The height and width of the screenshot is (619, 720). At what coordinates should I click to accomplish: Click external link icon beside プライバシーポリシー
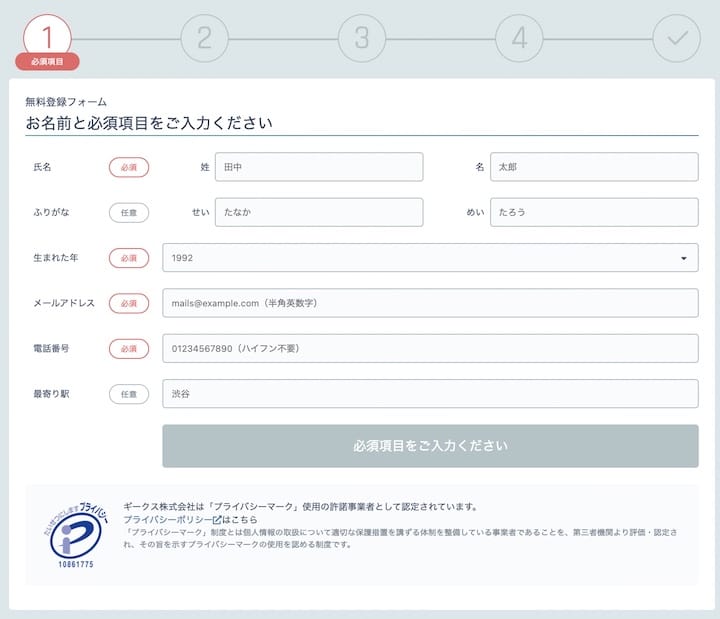[x=217, y=520]
